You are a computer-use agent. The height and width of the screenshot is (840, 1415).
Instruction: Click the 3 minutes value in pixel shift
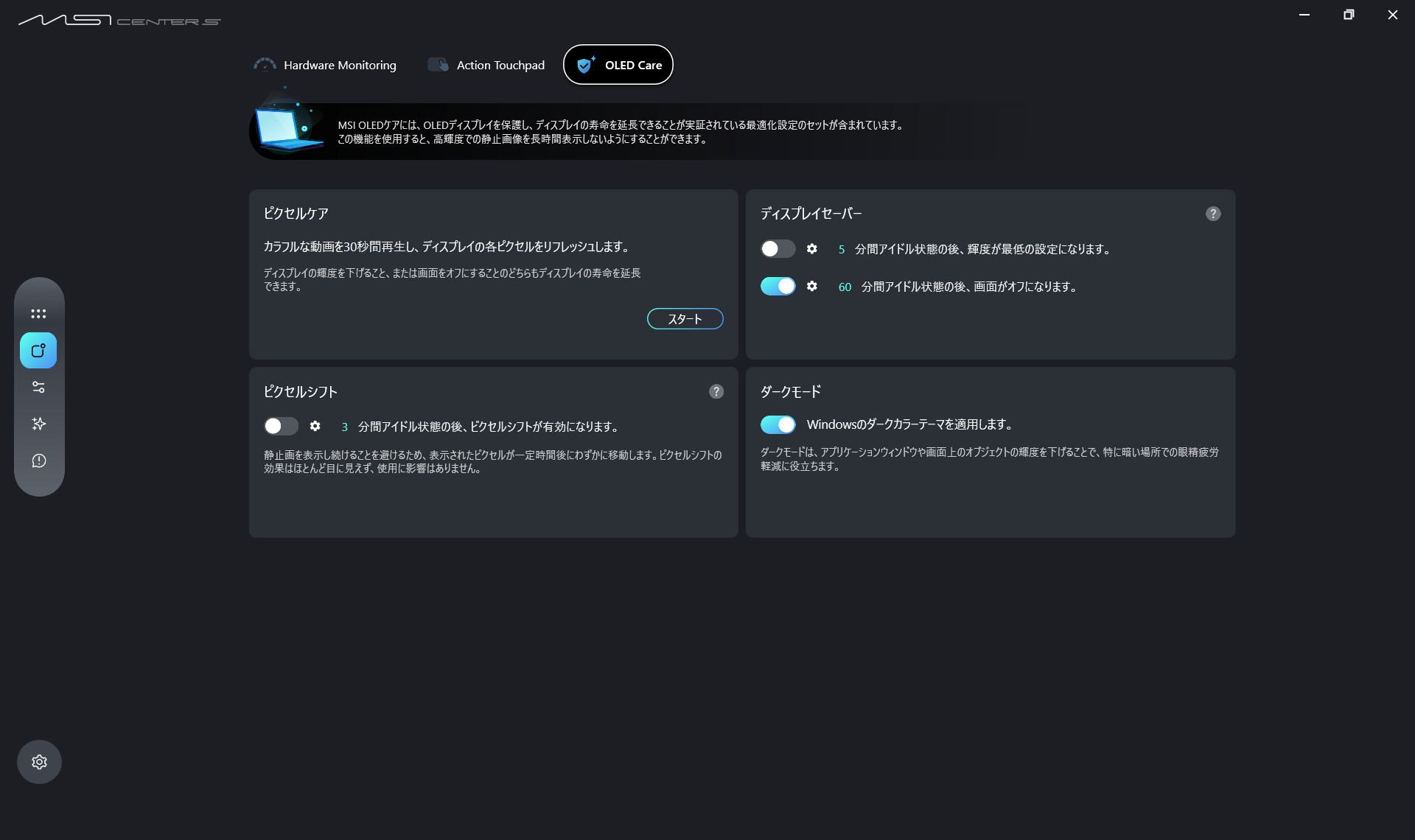pos(344,427)
